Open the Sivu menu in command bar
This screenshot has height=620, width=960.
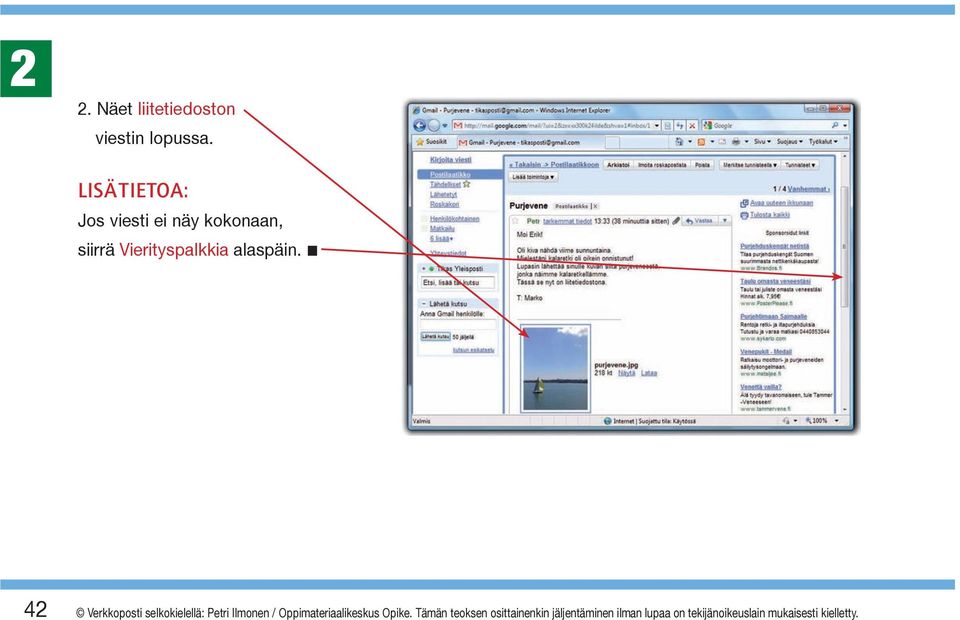(762, 142)
